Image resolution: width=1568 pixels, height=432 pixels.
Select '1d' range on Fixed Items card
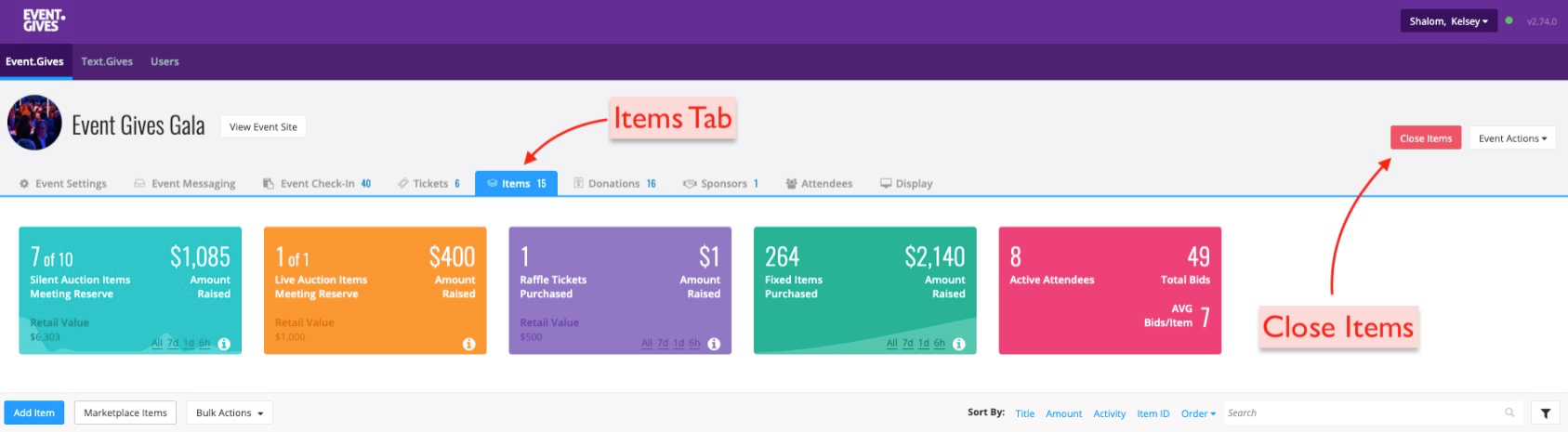pos(924,343)
